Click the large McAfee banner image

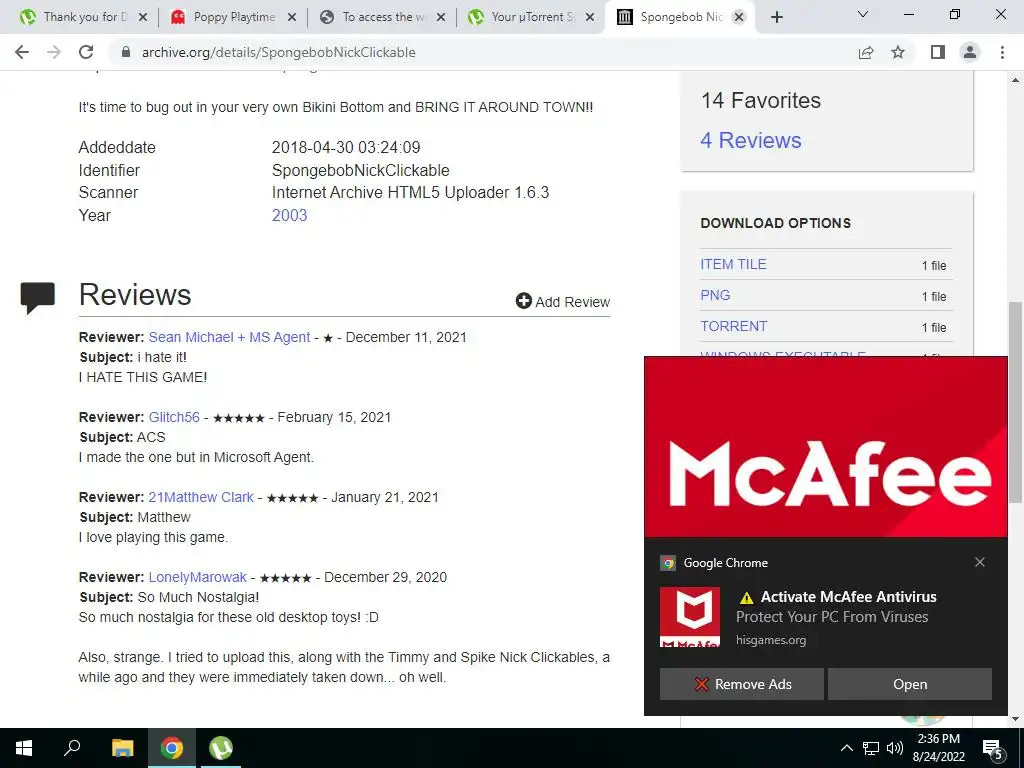(825, 447)
